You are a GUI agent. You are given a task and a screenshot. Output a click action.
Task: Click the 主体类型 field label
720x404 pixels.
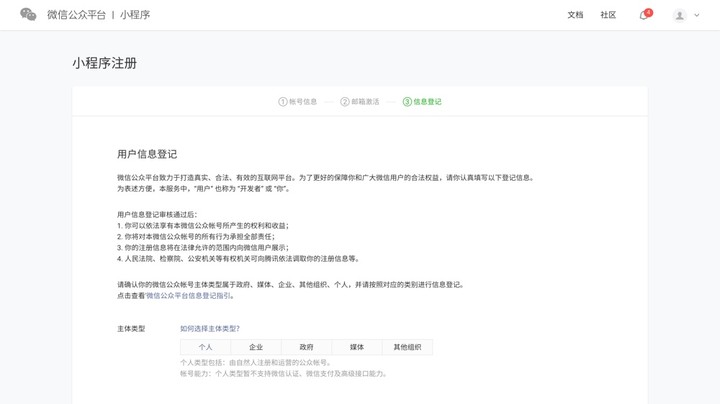coord(131,329)
